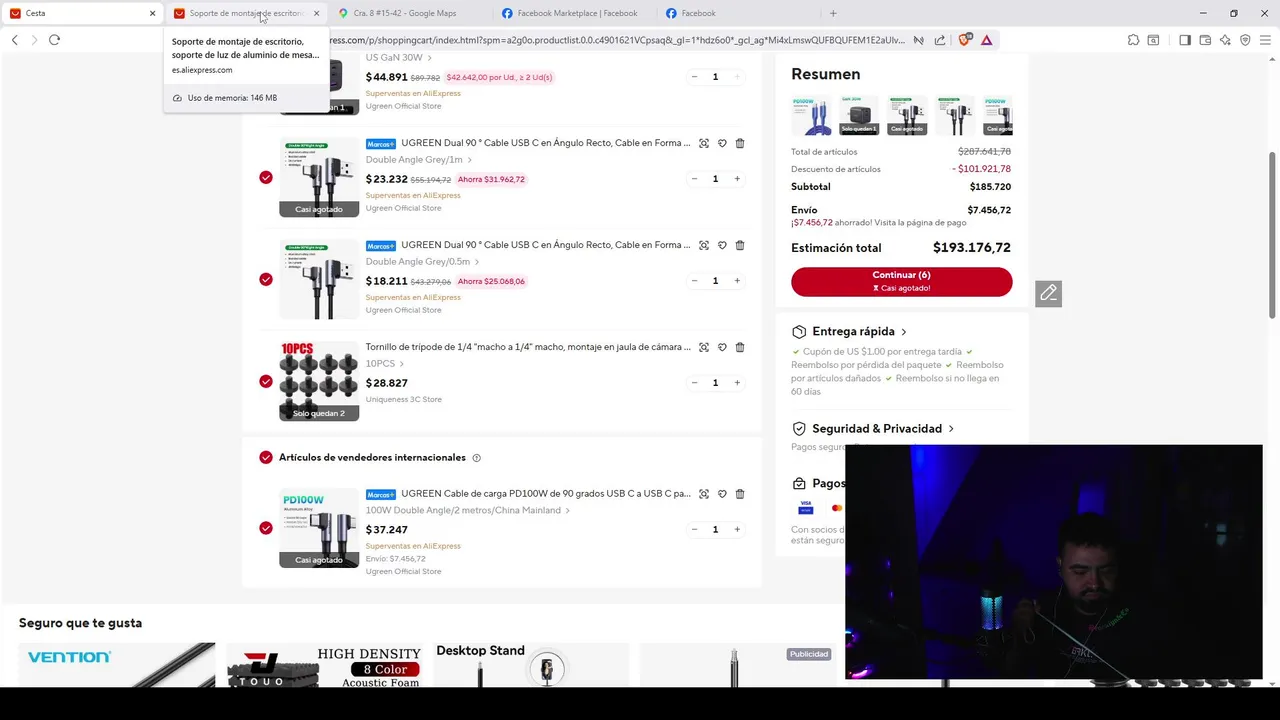Open the Brave Wallet icon
This screenshot has height=720, width=1280.
point(1205,40)
